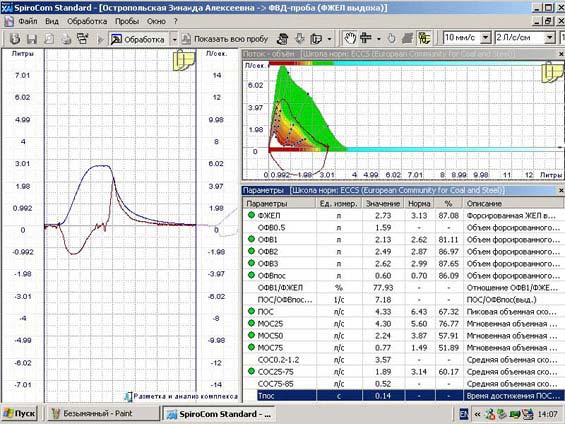Expand the 10 мм/с speed combo box

(x=485, y=37)
